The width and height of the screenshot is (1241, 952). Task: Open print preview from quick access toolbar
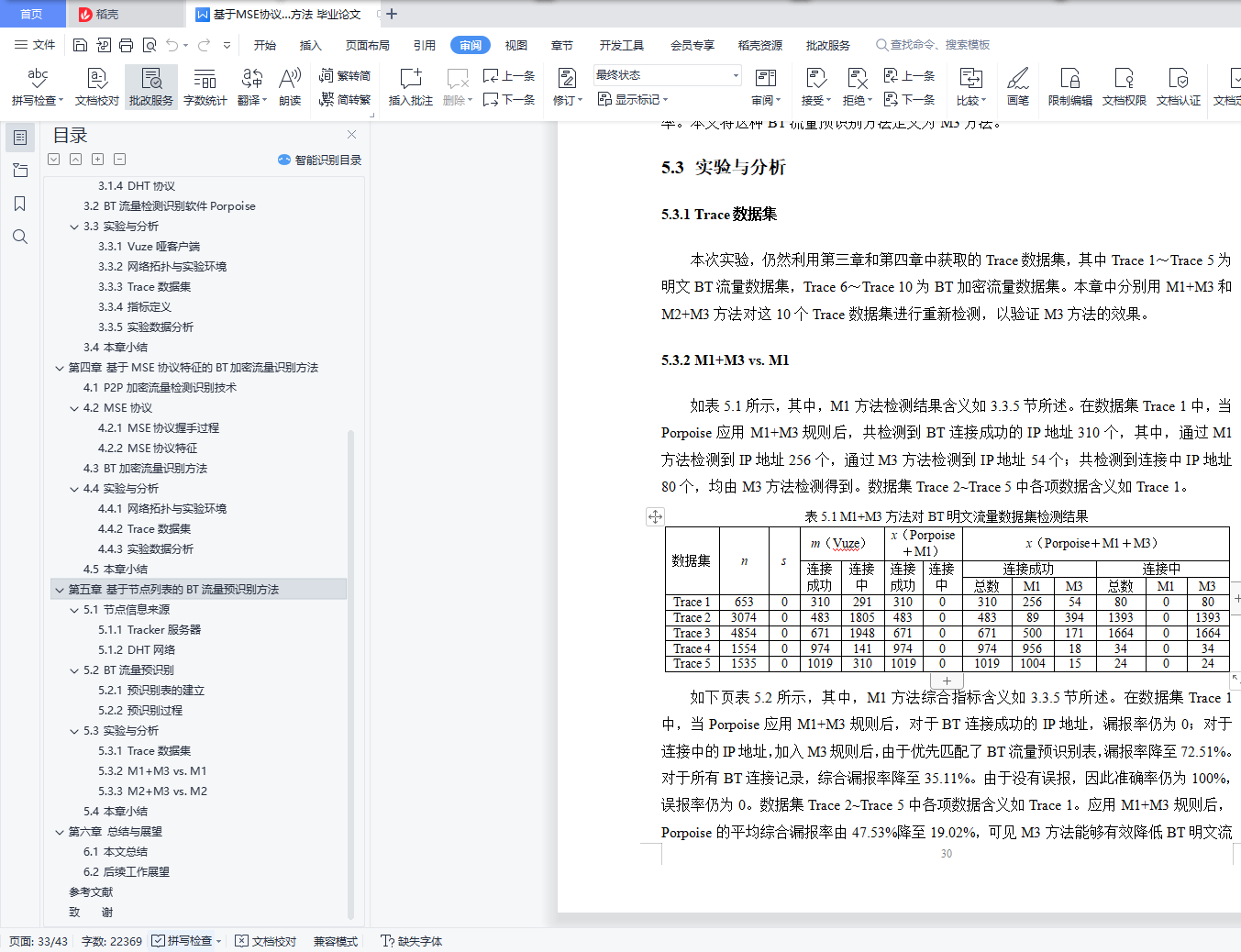(x=149, y=45)
